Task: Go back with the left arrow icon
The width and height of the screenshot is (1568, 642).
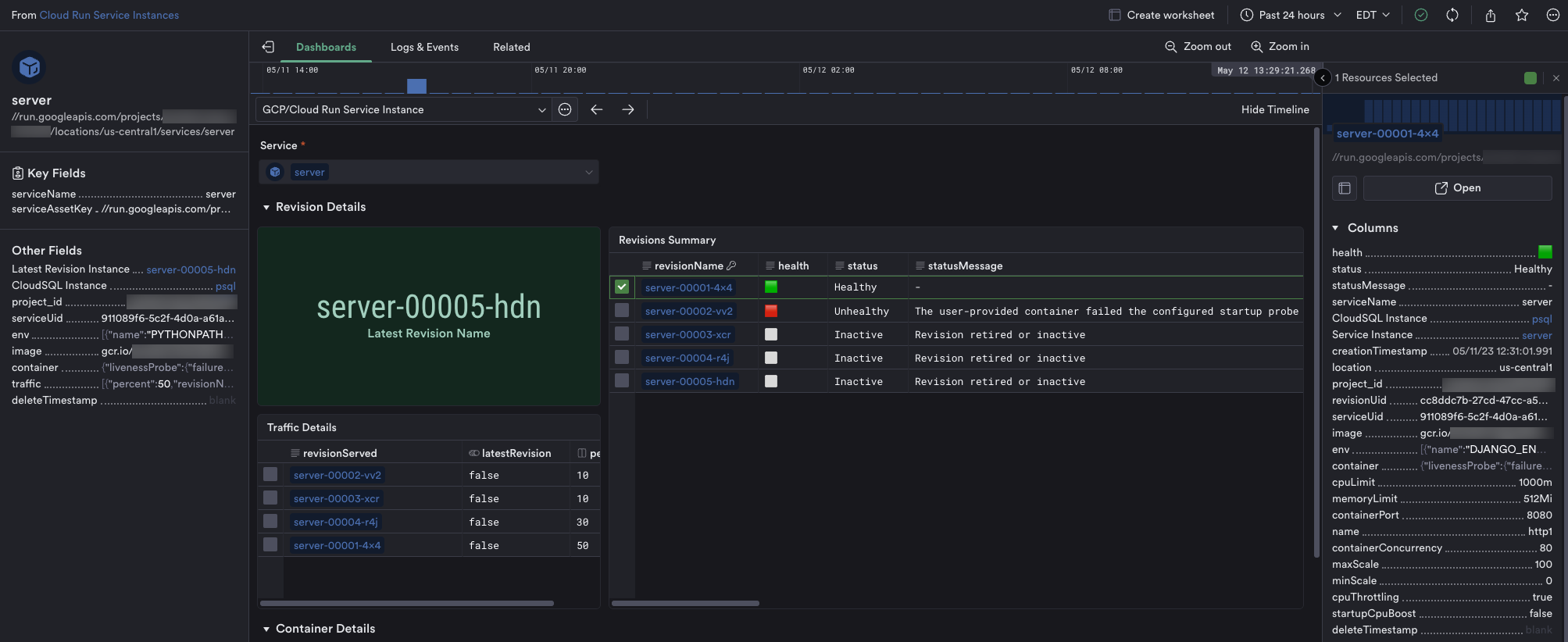Action: [597, 109]
